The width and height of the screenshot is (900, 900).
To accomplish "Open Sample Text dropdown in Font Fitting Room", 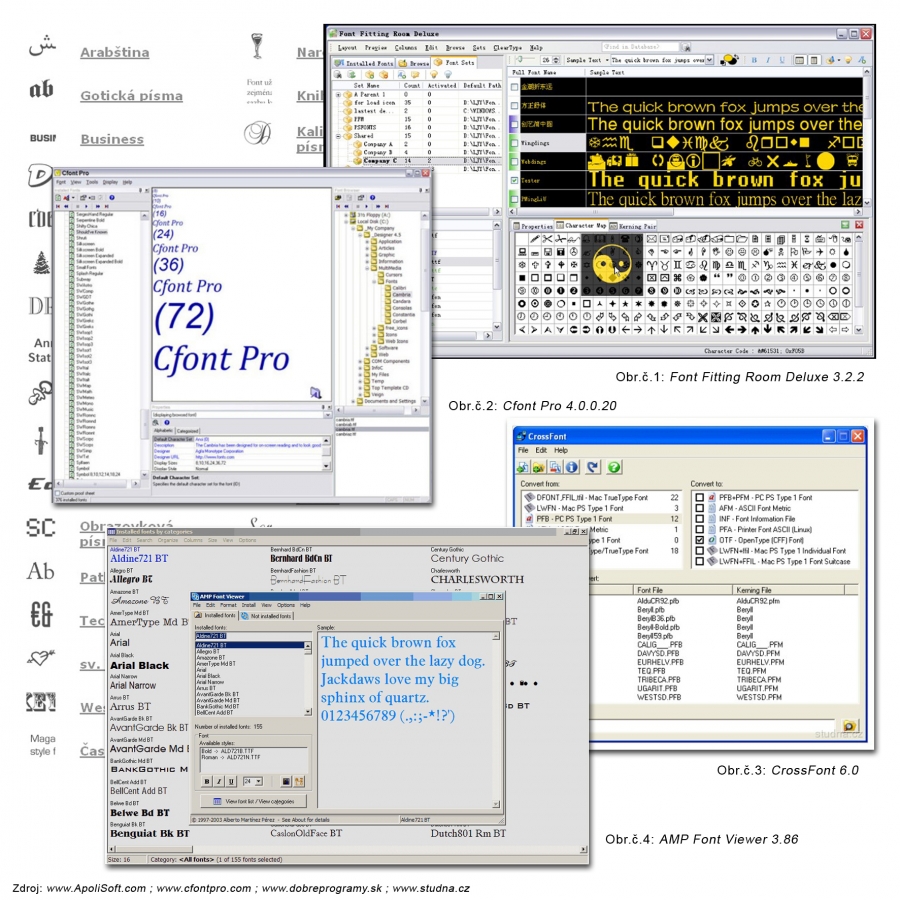I will click(x=709, y=60).
